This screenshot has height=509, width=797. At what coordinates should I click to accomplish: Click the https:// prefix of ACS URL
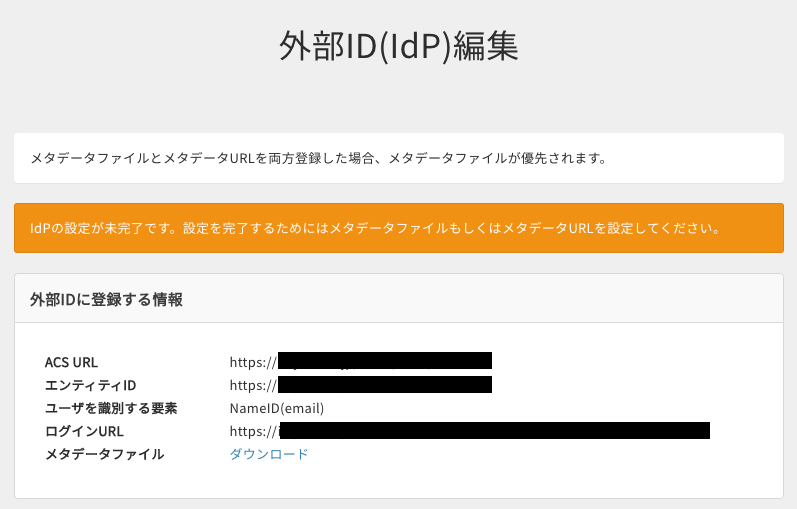(253, 362)
